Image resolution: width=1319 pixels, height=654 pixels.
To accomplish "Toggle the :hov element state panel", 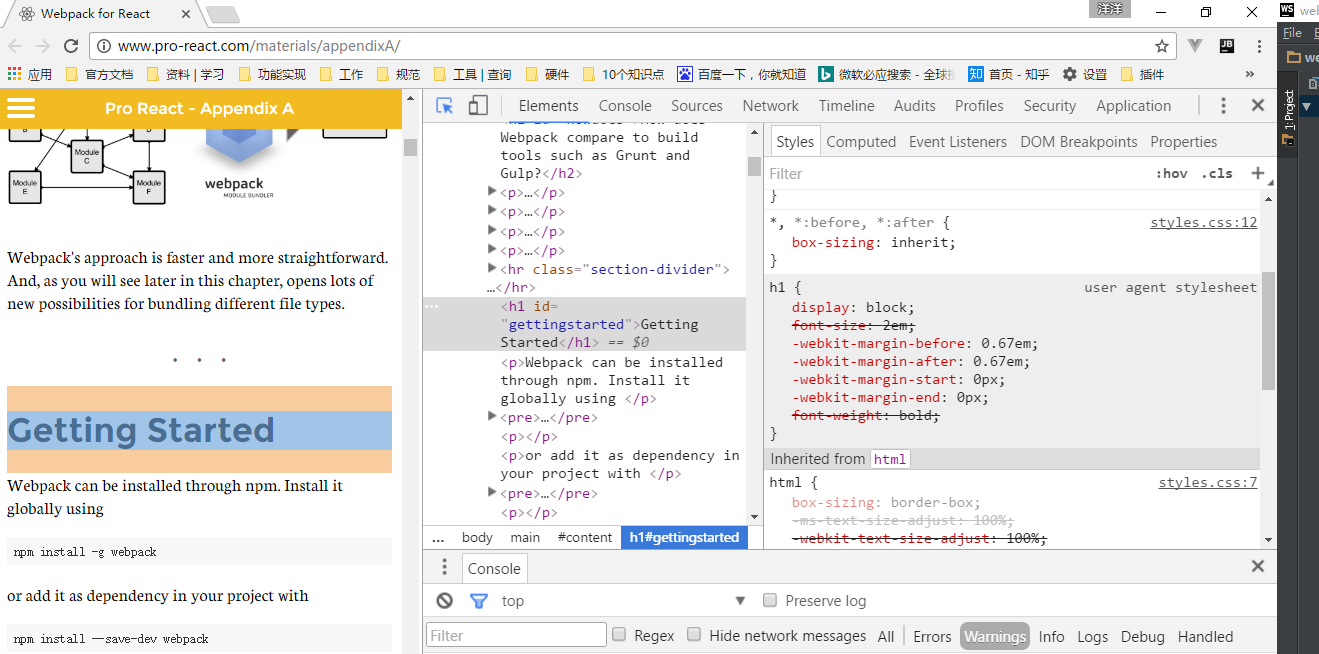I will pos(1171,173).
